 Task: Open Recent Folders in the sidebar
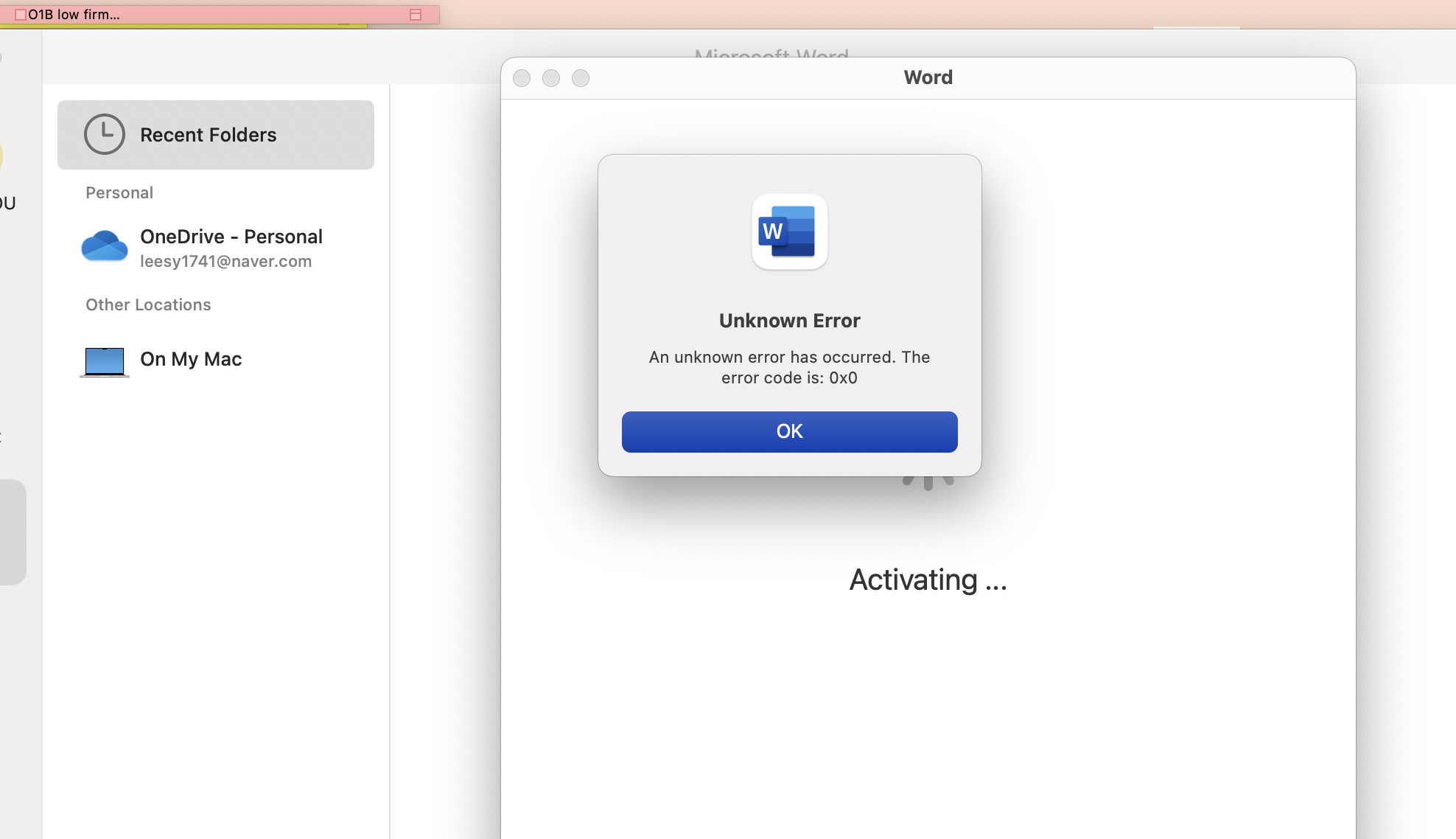coord(216,135)
